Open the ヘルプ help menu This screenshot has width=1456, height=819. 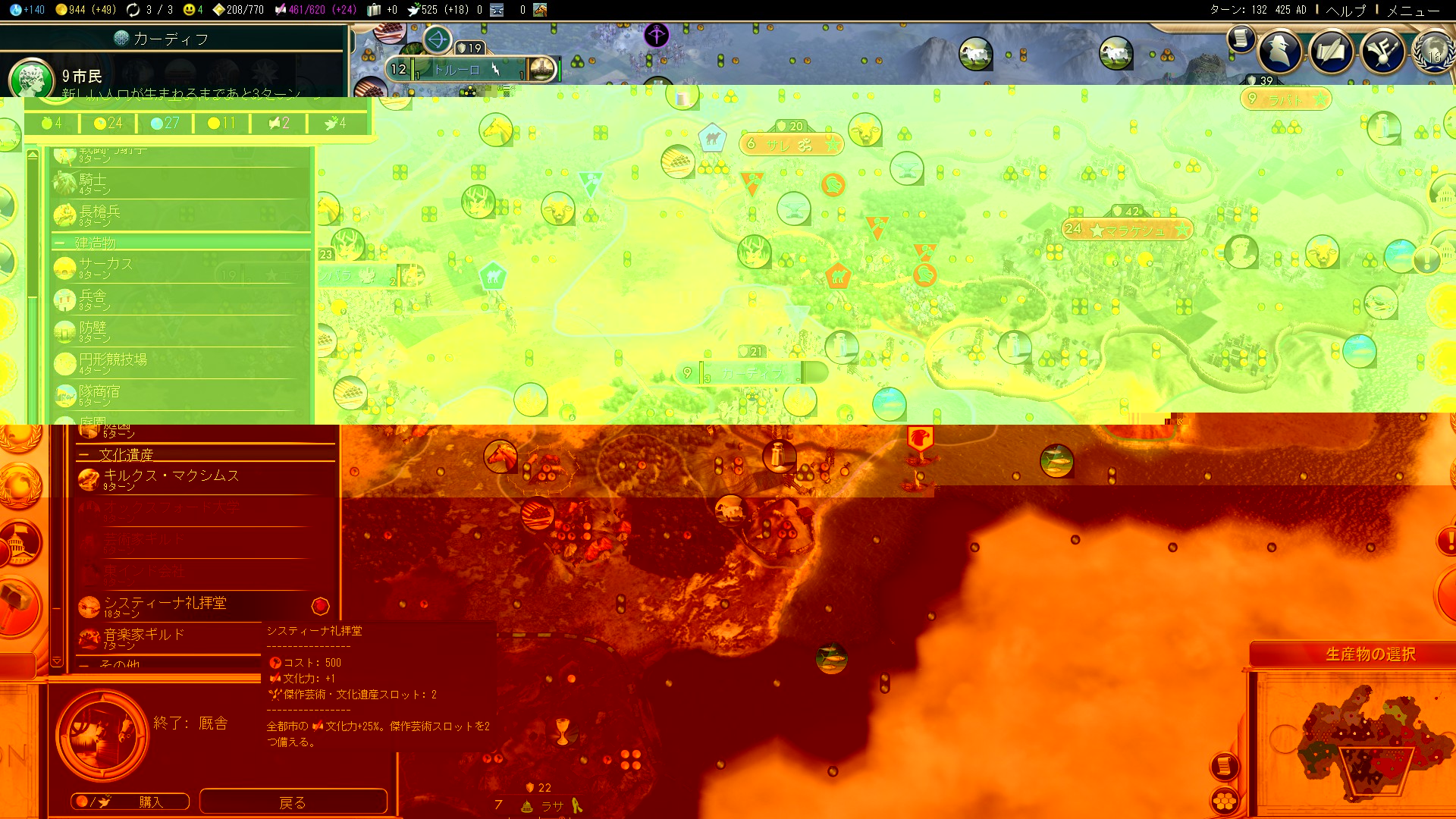pos(1346,10)
